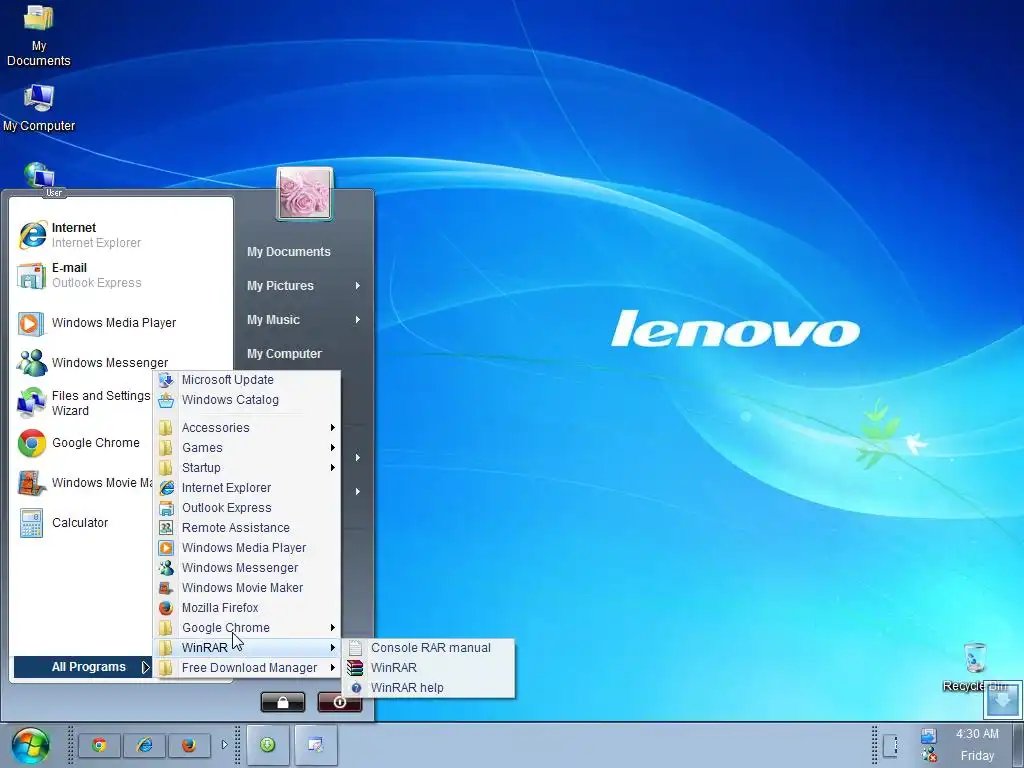
Task: Open My Computer in start menu right pane
Action: (284, 353)
